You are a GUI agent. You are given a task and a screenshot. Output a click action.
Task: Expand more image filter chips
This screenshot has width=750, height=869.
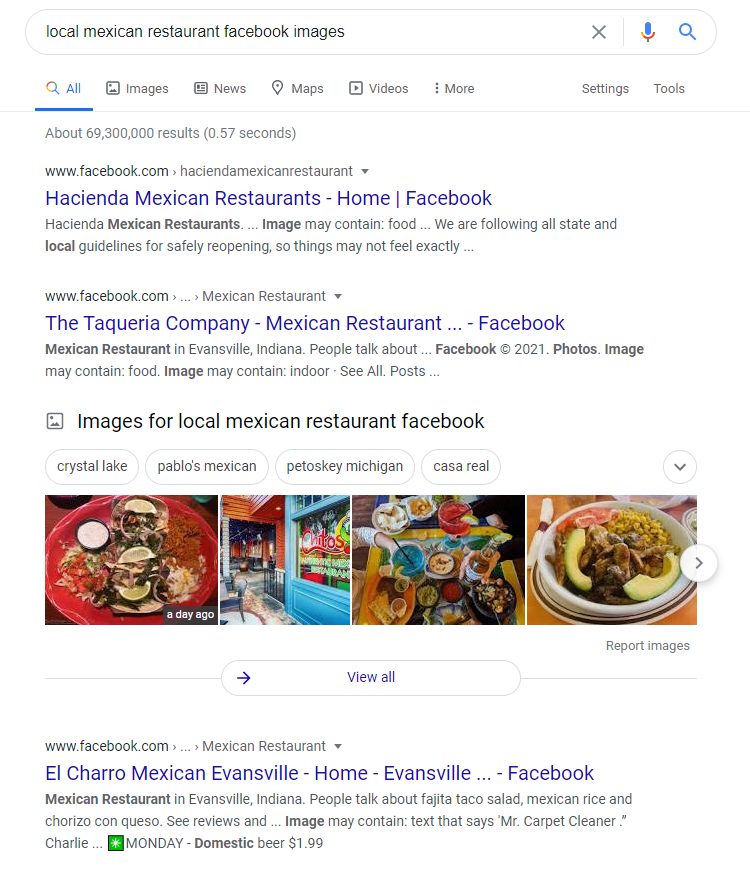coord(680,467)
